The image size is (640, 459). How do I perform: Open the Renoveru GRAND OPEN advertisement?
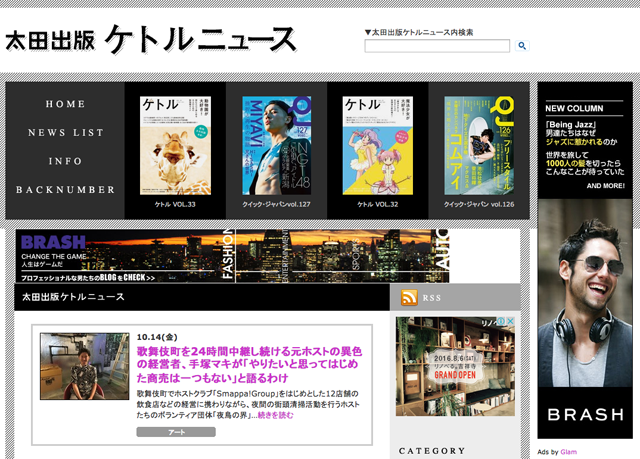(x=455, y=366)
